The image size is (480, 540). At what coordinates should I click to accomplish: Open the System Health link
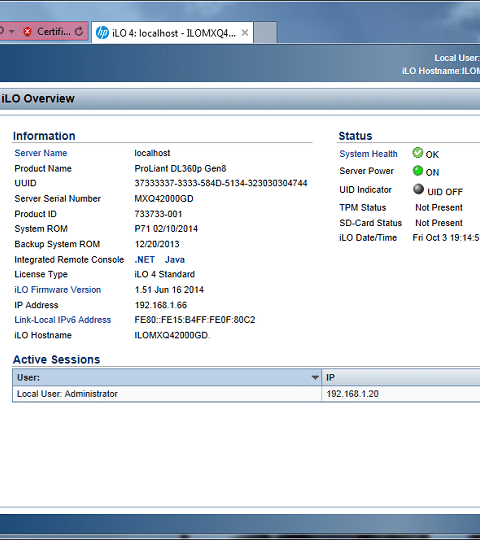368,154
